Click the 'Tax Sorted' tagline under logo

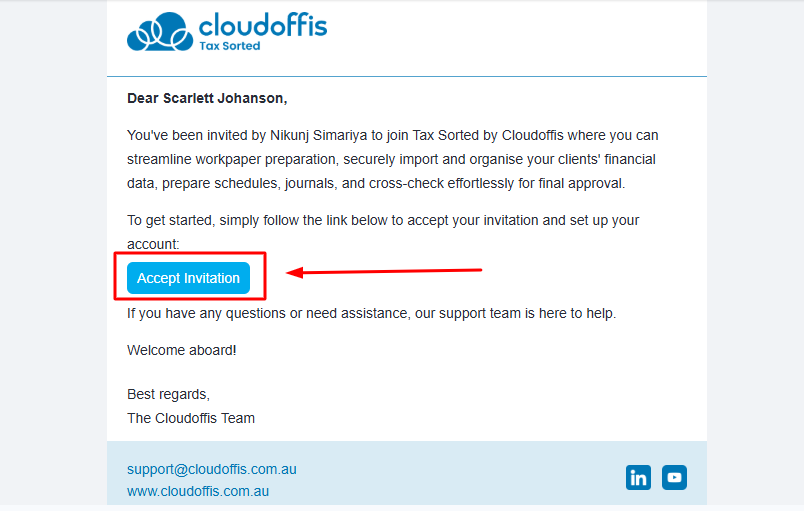coord(229,46)
